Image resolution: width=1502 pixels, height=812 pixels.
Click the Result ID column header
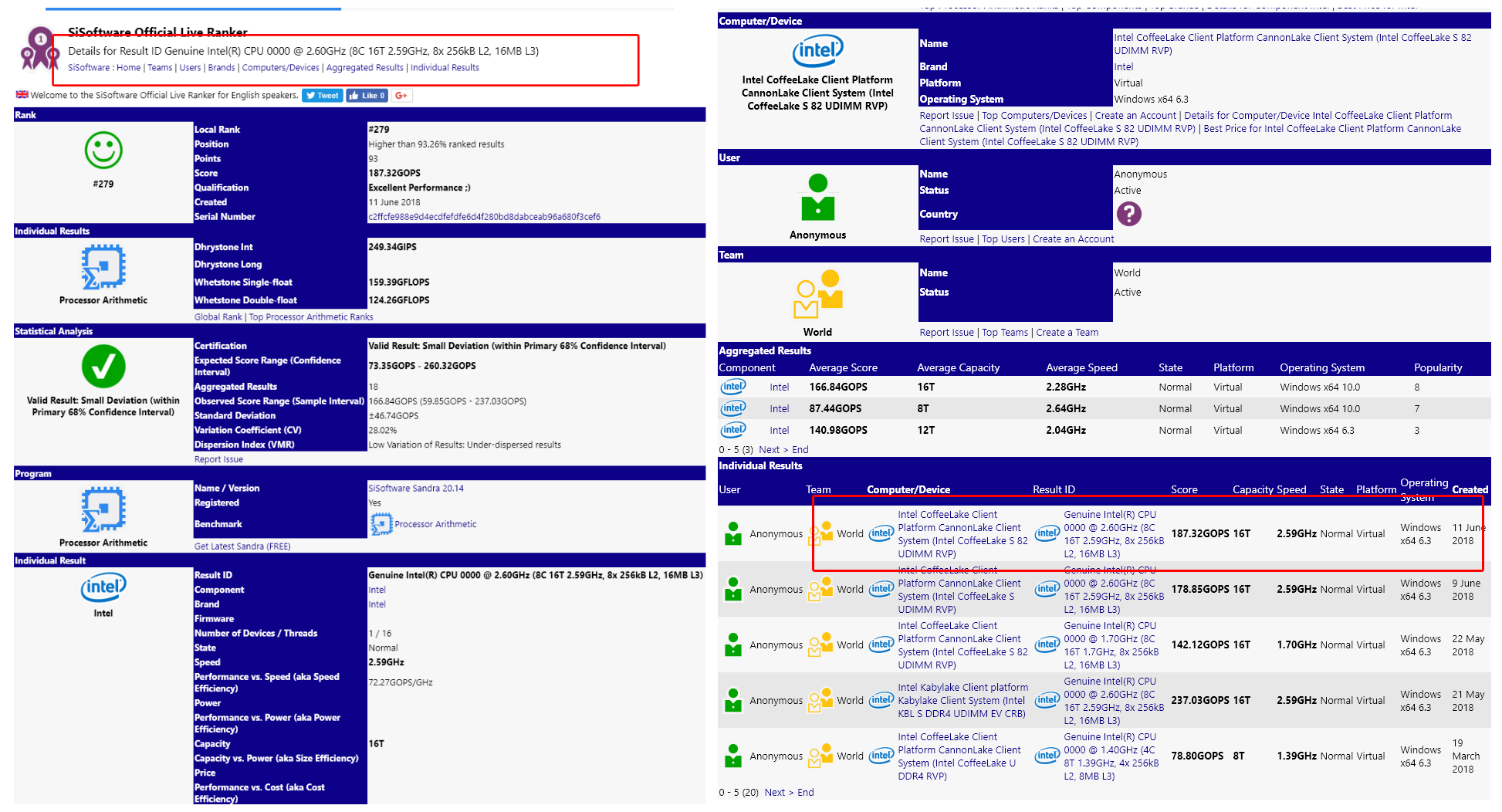click(x=1054, y=490)
